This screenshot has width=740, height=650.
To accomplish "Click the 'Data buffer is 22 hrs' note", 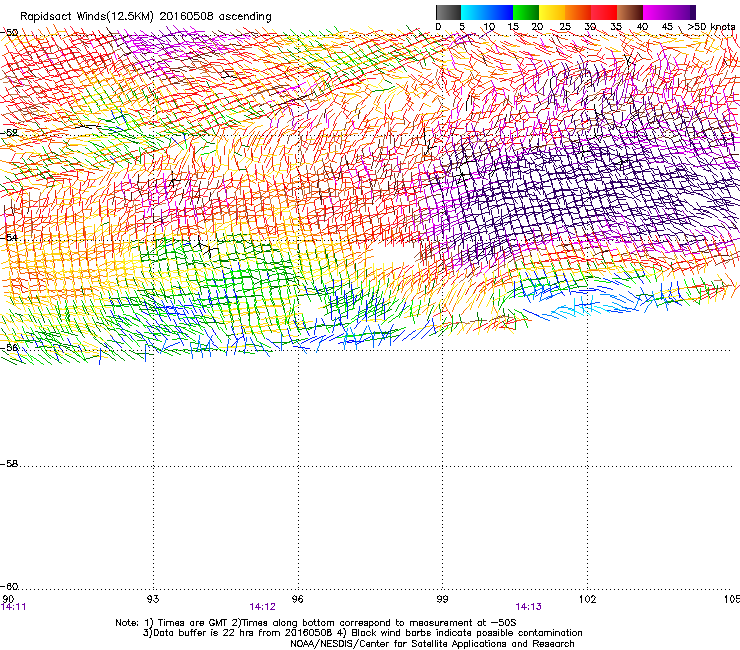I will click(362, 633).
